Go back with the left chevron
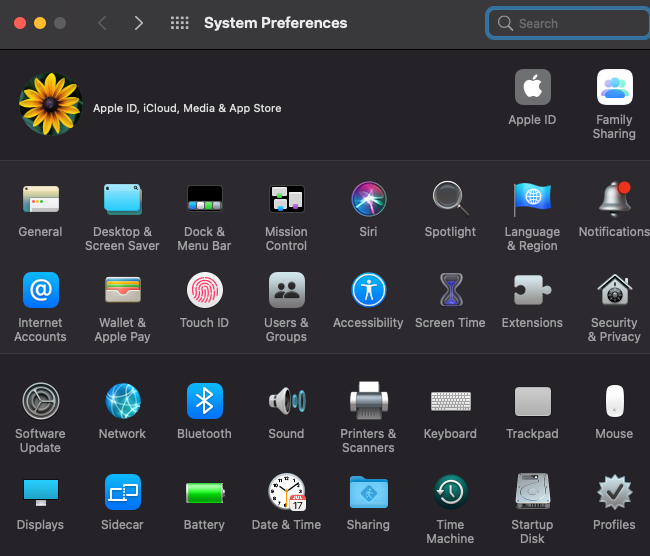Screen dimensions: 650x556 102,23
